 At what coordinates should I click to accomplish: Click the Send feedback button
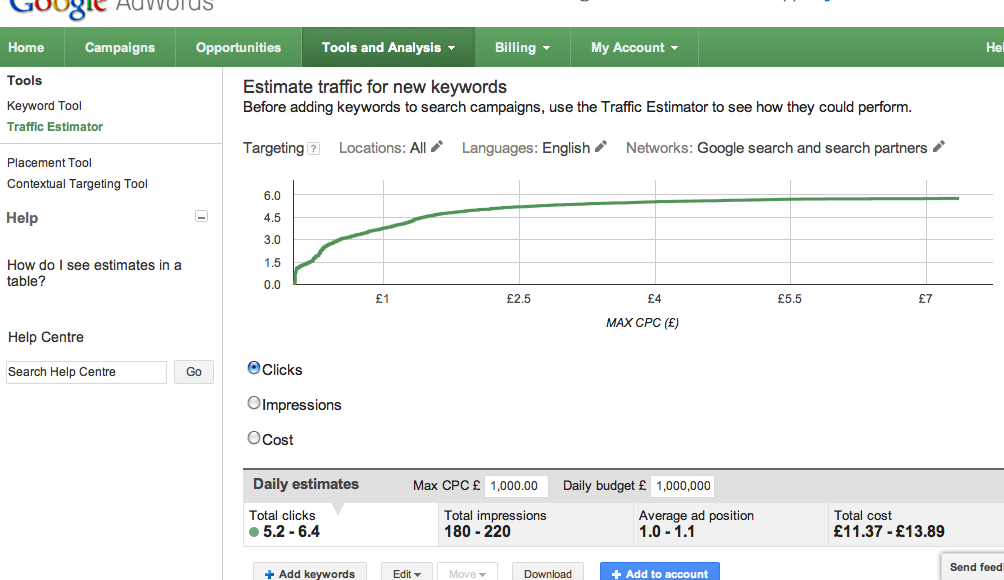(973, 567)
